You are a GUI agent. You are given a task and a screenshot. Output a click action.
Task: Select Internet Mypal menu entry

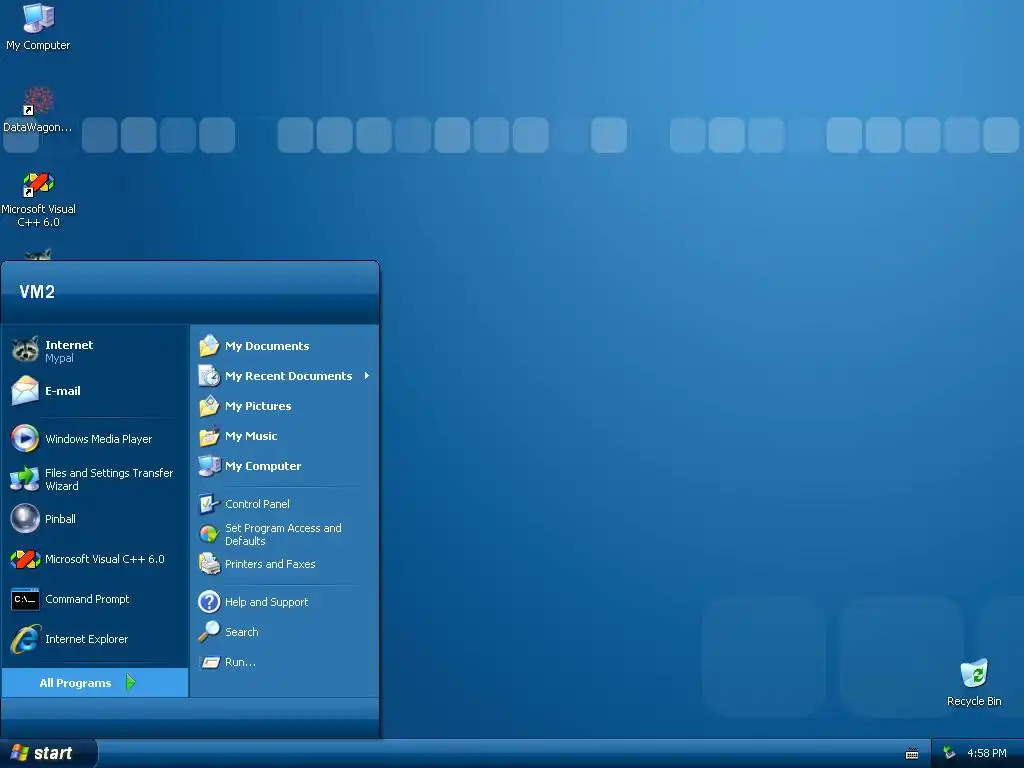(x=95, y=351)
